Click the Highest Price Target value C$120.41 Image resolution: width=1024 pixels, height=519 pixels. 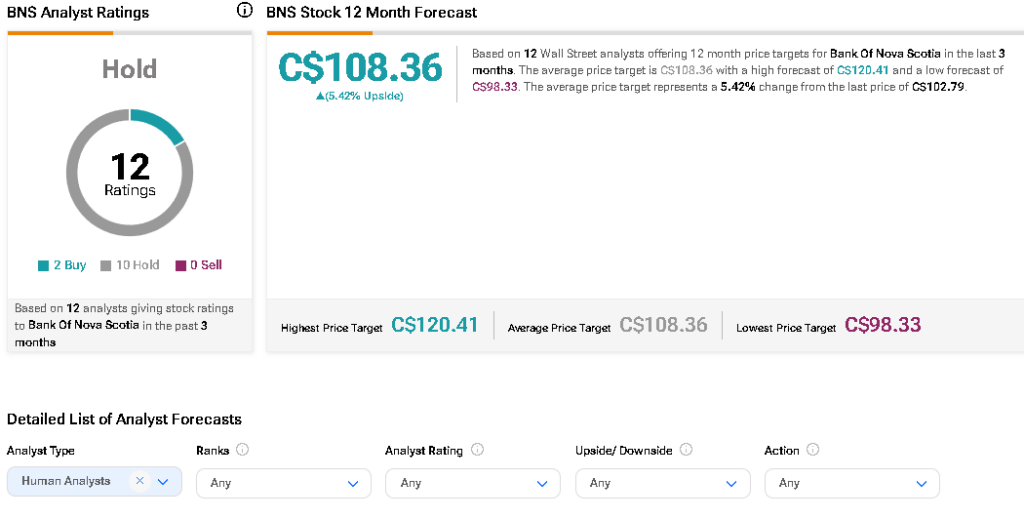(x=435, y=325)
